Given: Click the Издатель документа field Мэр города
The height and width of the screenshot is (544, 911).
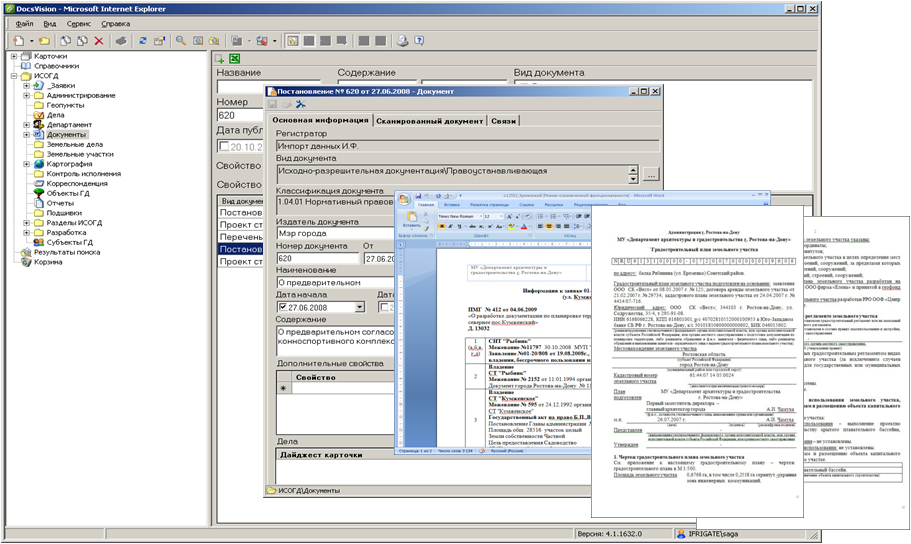Looking at the screenshot, I should click(336, 234).
